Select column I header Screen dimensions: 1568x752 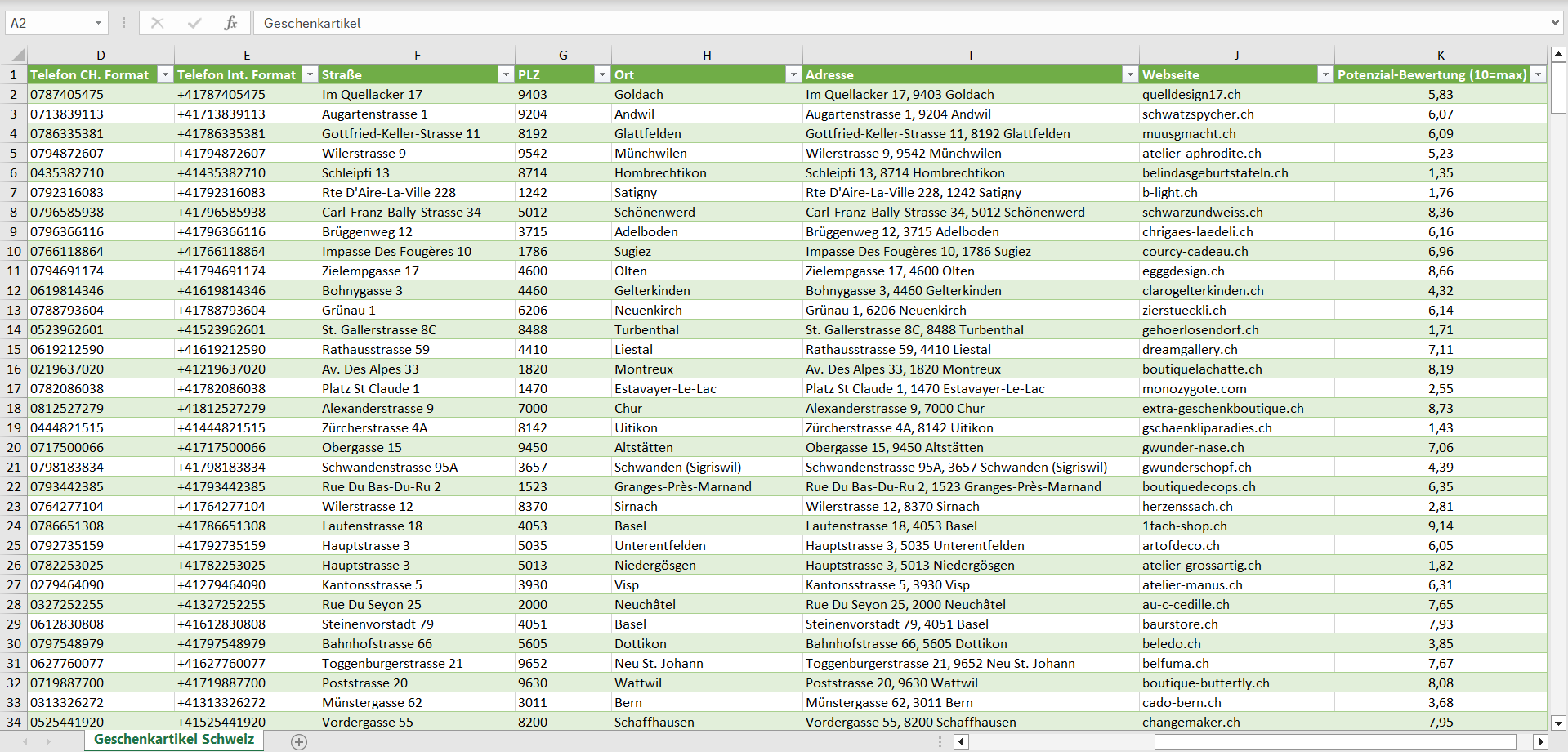[971, 56]
